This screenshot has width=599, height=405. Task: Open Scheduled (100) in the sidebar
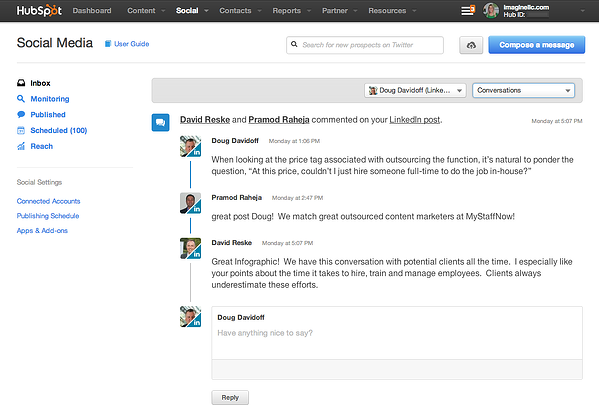click(x=58, y=130)
